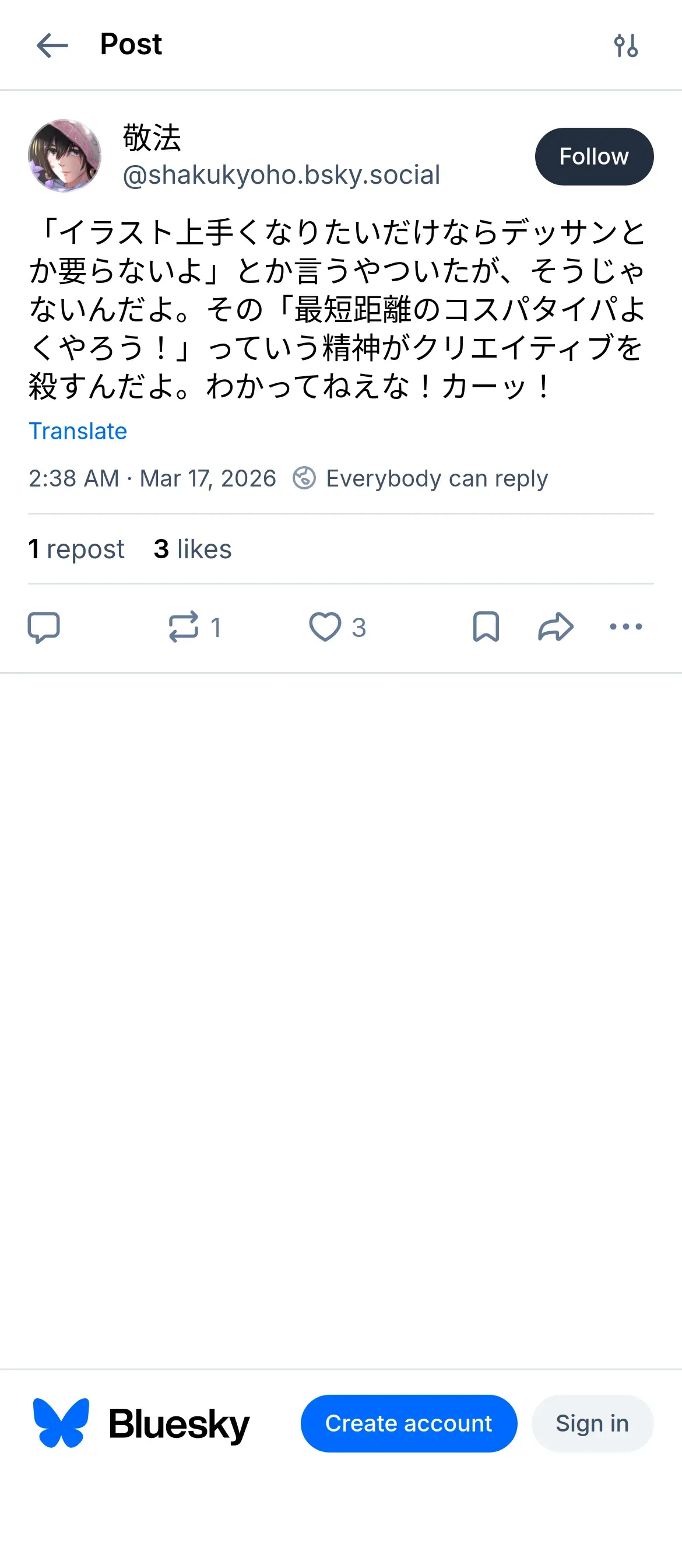The width and height of the screenshot is (682, 1568).
Task: Open the three-dot more options menu
Action: click(x=625, y=627)
